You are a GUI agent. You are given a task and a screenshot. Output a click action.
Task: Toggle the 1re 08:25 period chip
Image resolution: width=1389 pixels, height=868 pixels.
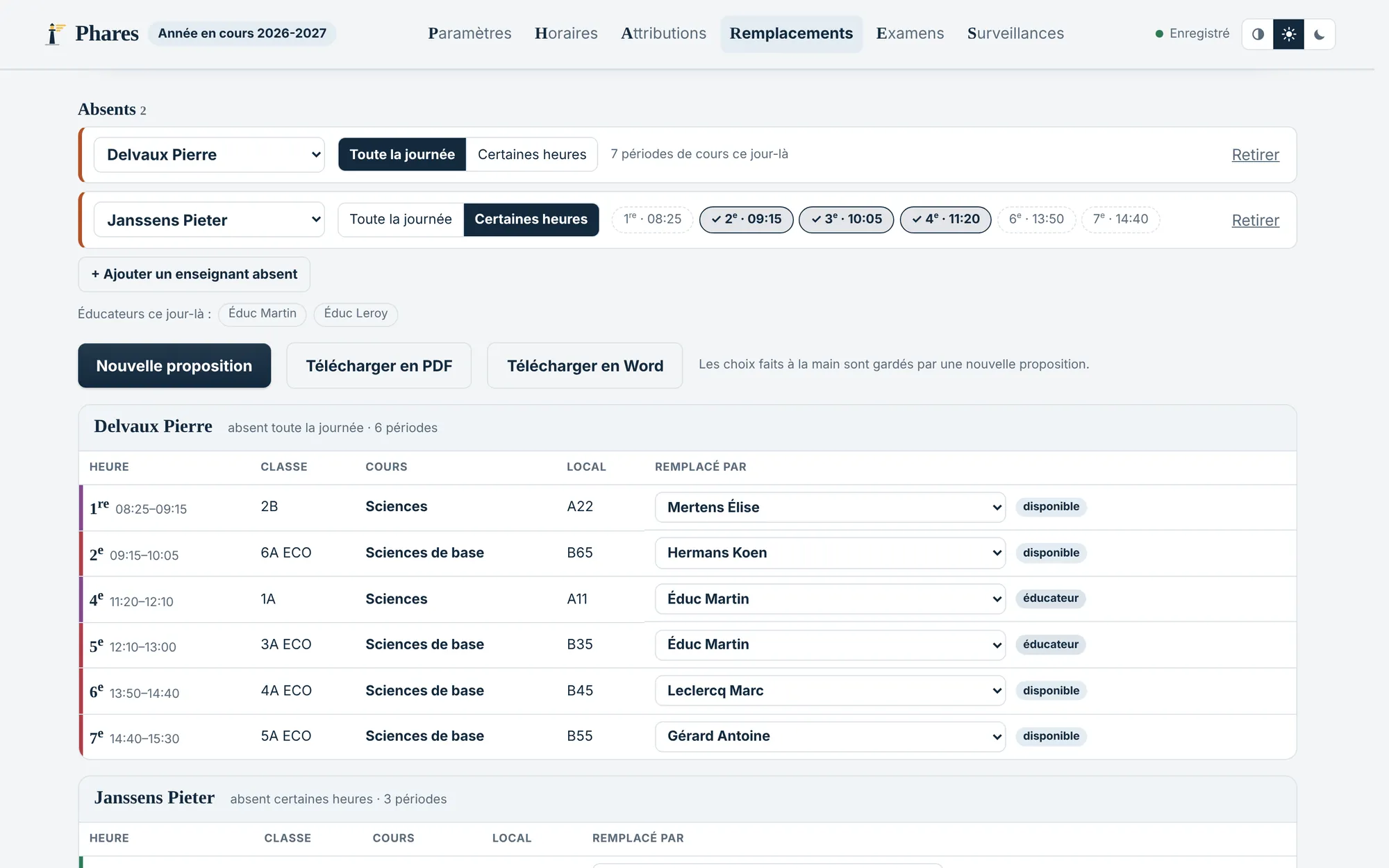click(x=652, y=219)
